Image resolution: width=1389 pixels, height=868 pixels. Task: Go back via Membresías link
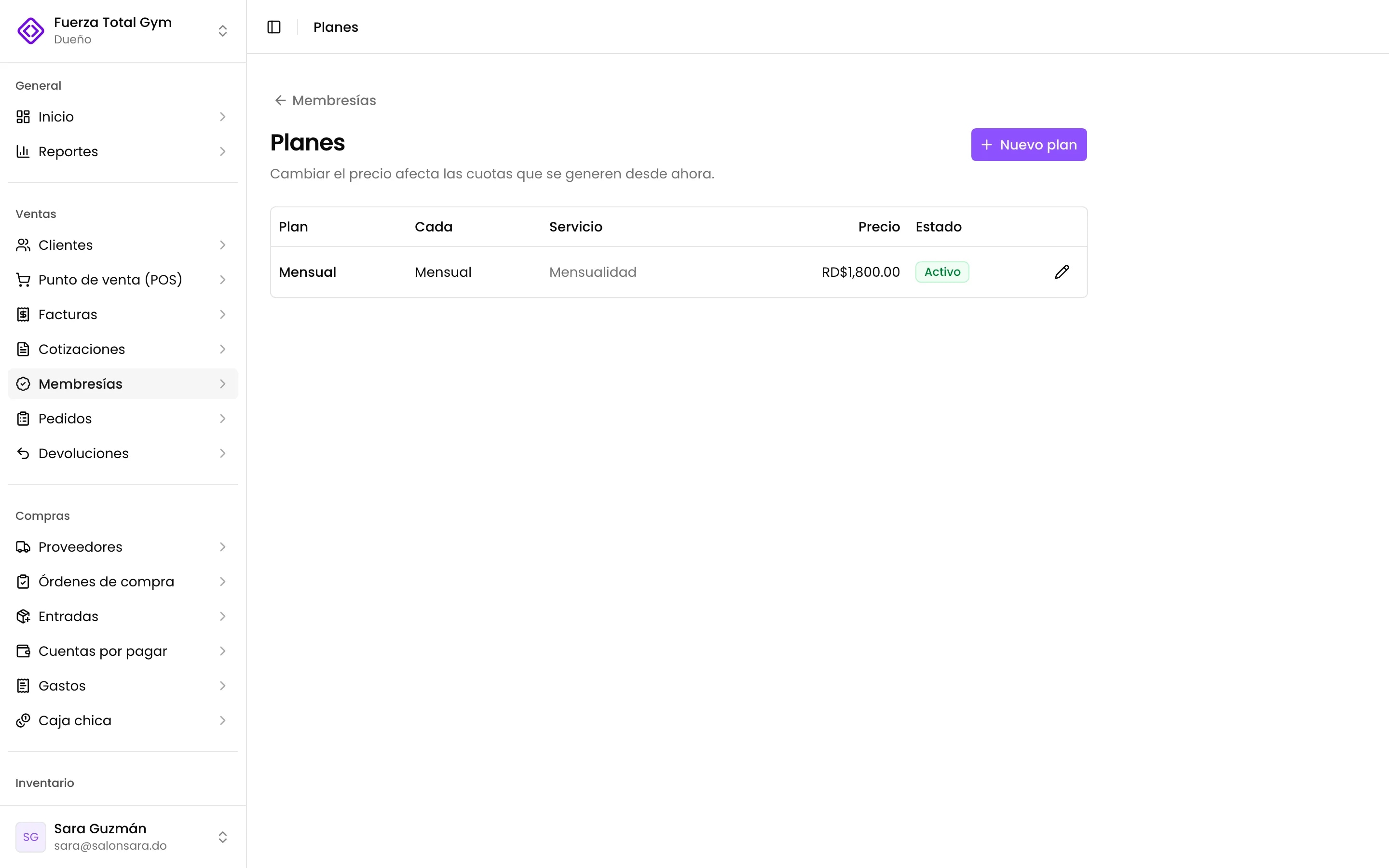tap(326, 100)
